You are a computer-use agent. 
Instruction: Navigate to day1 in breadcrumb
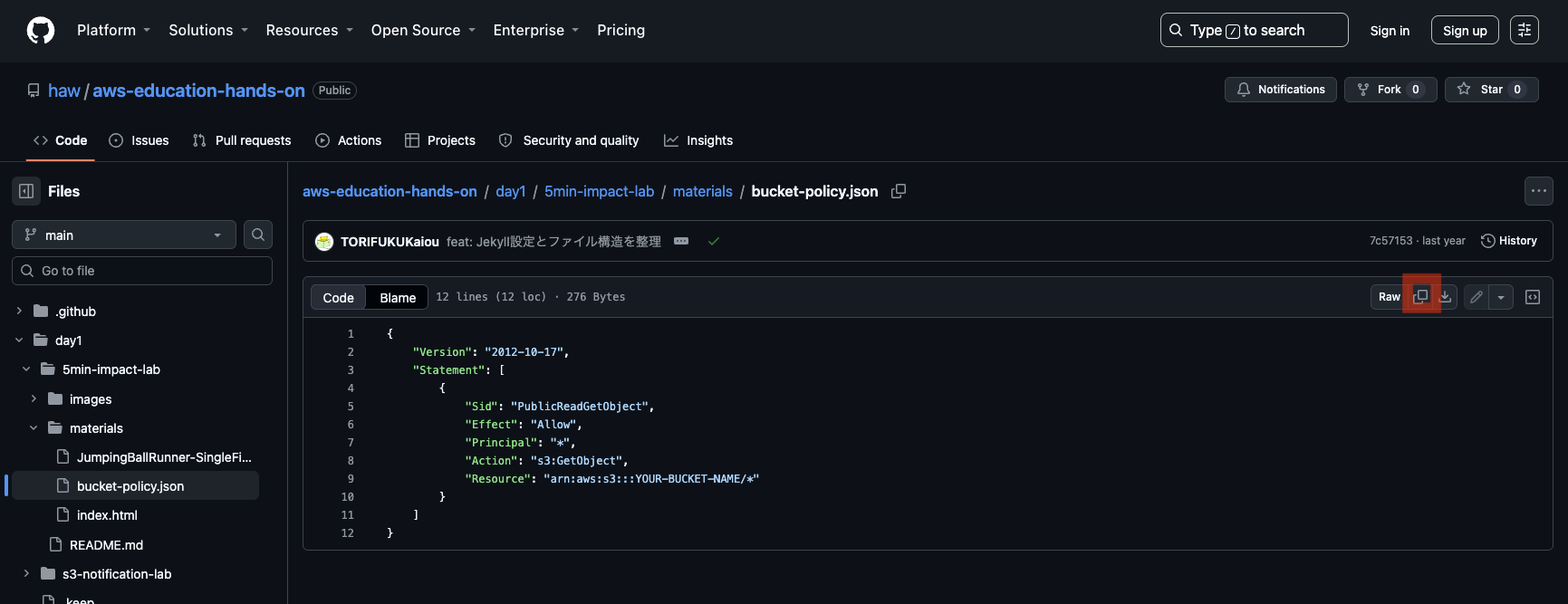511,191
